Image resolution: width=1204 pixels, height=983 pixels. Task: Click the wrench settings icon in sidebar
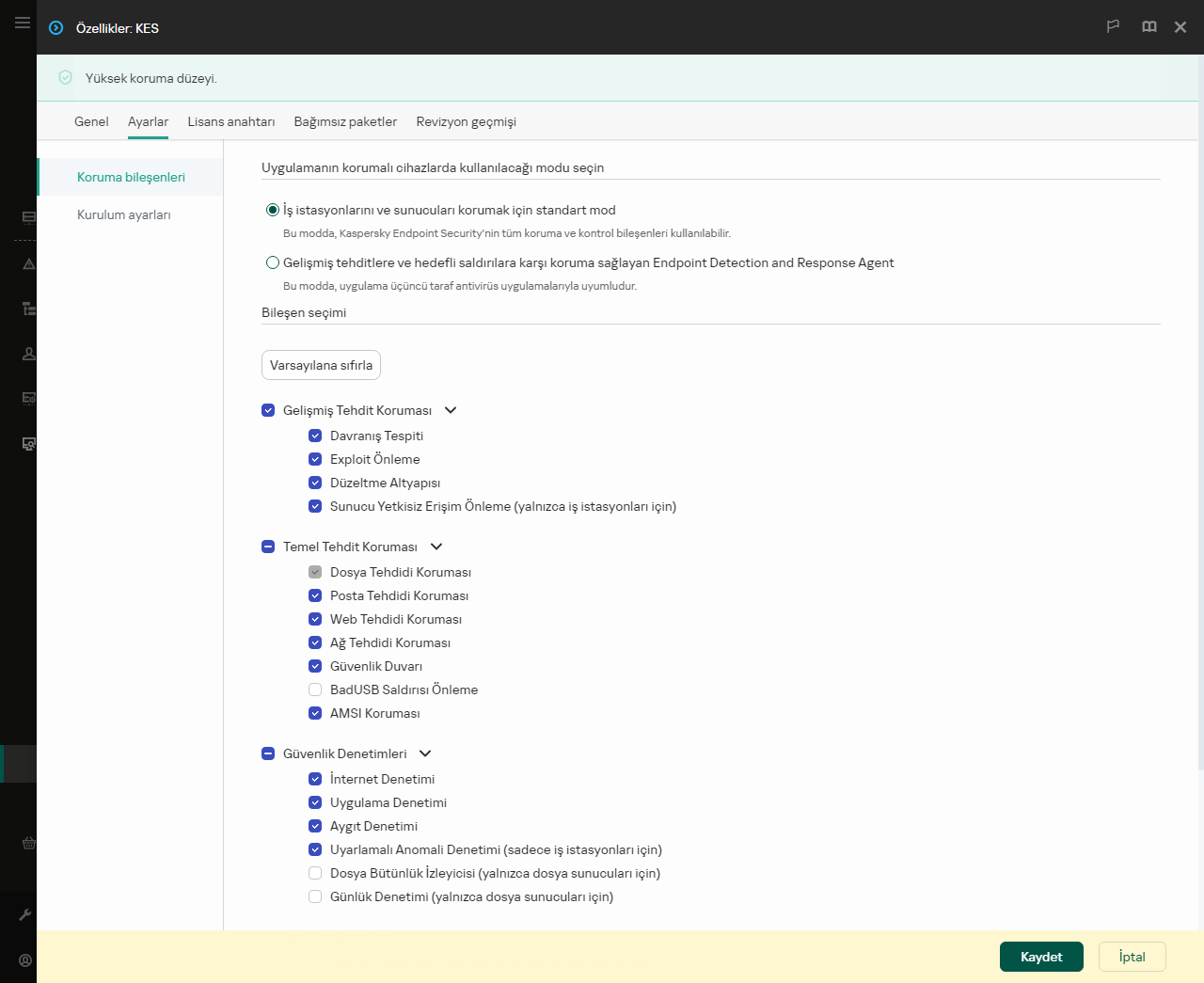(25, 914)
